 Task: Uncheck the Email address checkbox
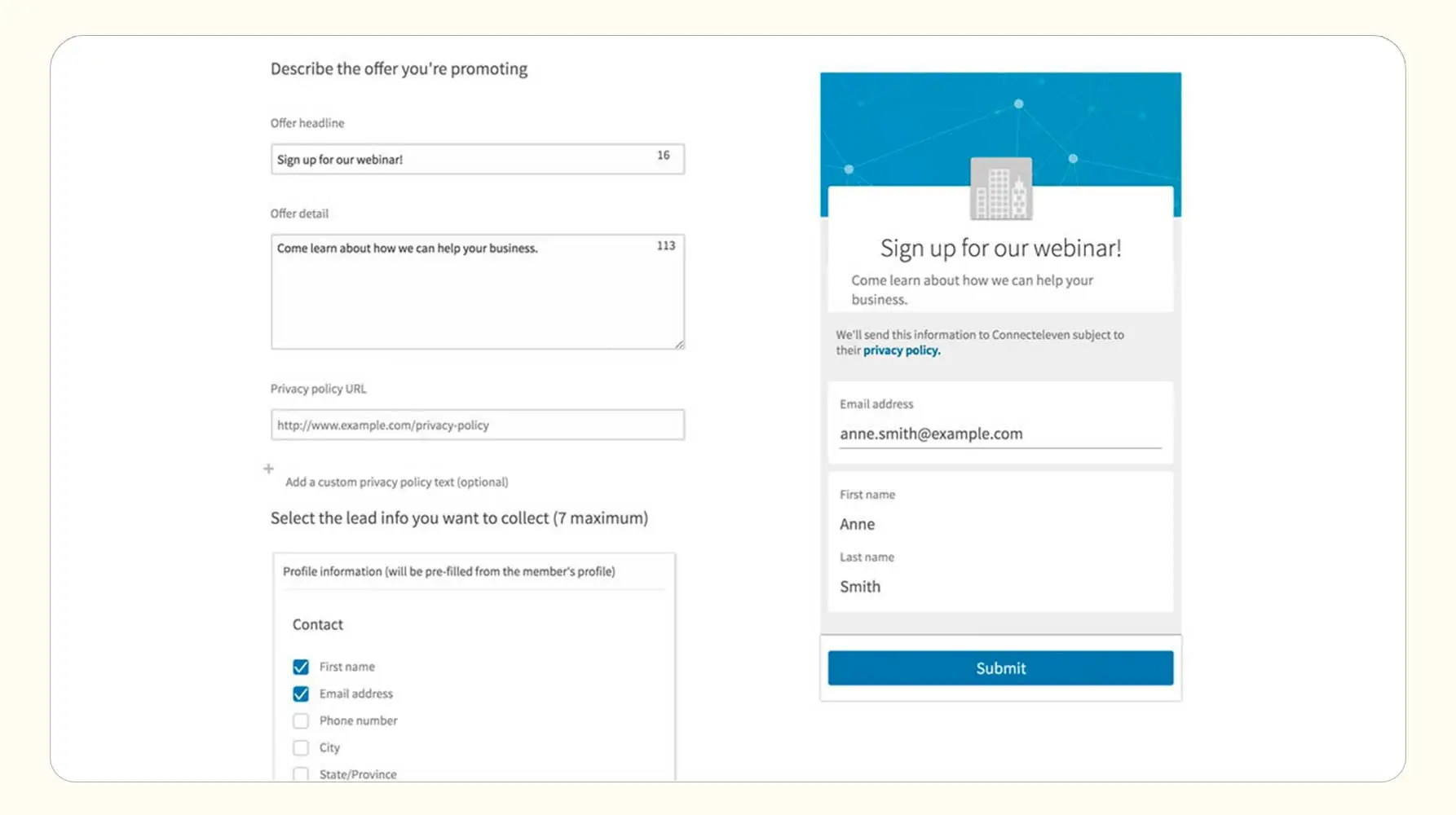[301, 694]
